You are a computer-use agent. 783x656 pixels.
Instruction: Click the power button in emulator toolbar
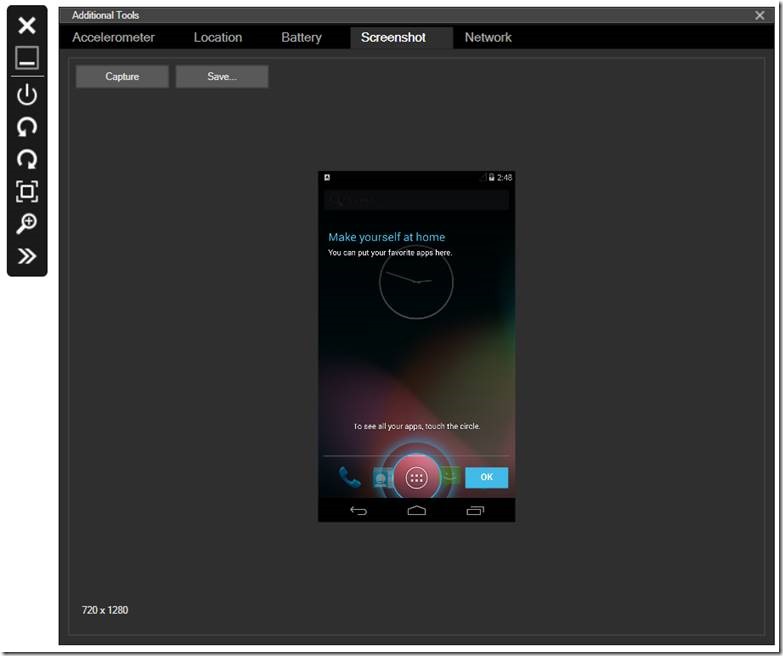pyautogui.click(x=27, y=95)
